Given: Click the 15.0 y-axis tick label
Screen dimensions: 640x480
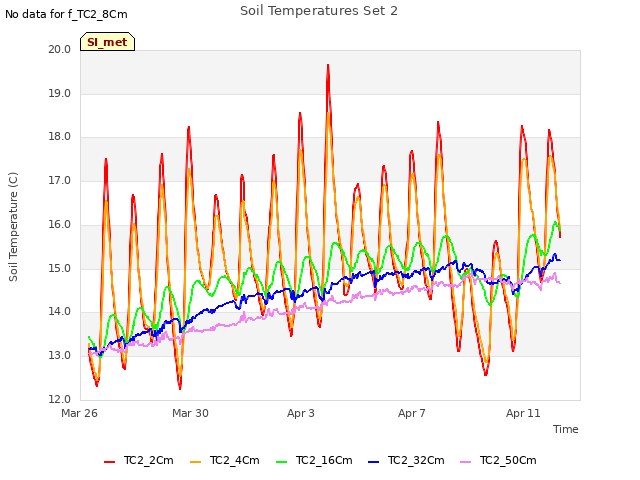Looking at the screenshot, I should click(60, 269).
